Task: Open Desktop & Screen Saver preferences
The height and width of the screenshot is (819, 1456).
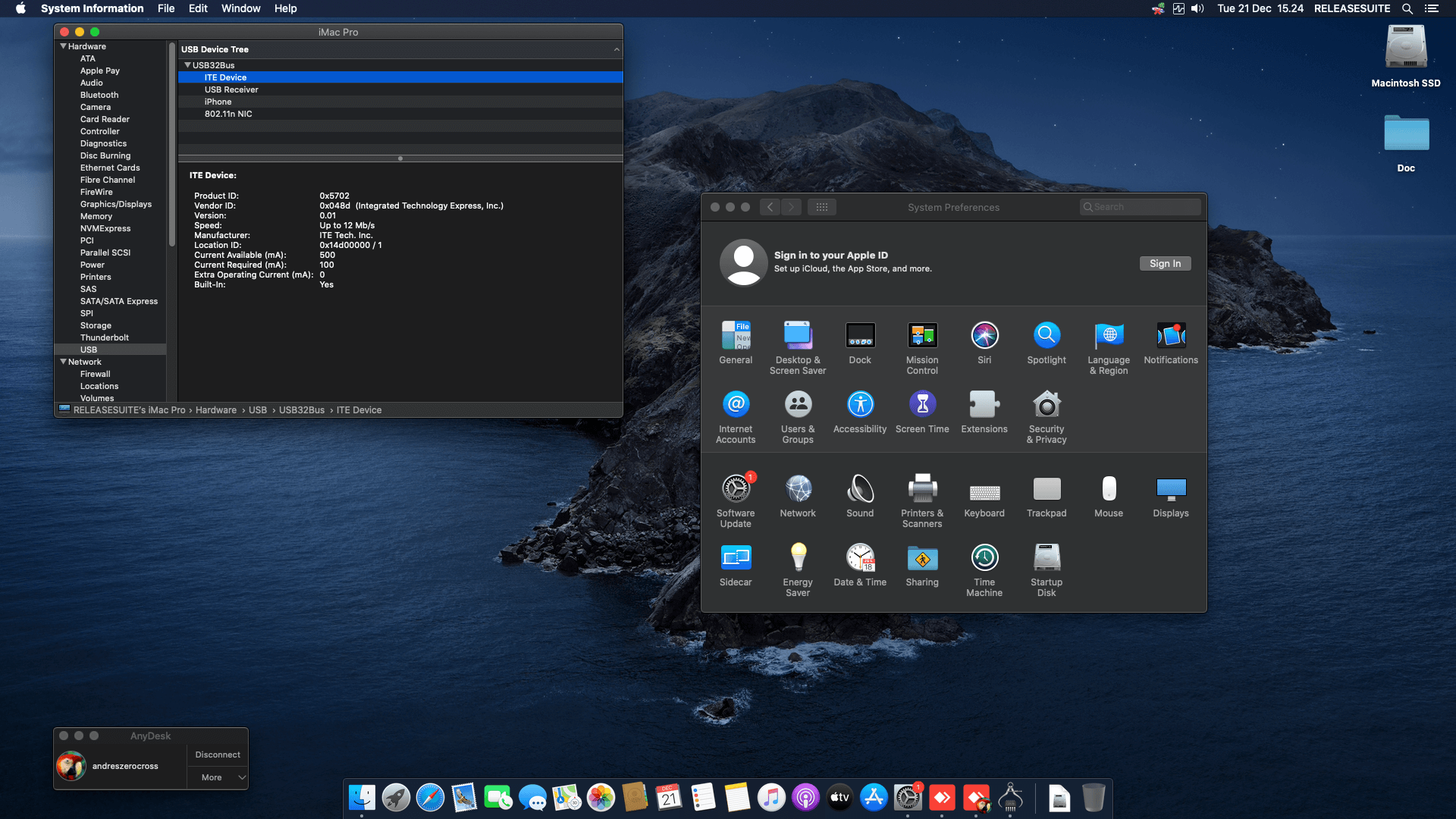Action: pos(798,348)
